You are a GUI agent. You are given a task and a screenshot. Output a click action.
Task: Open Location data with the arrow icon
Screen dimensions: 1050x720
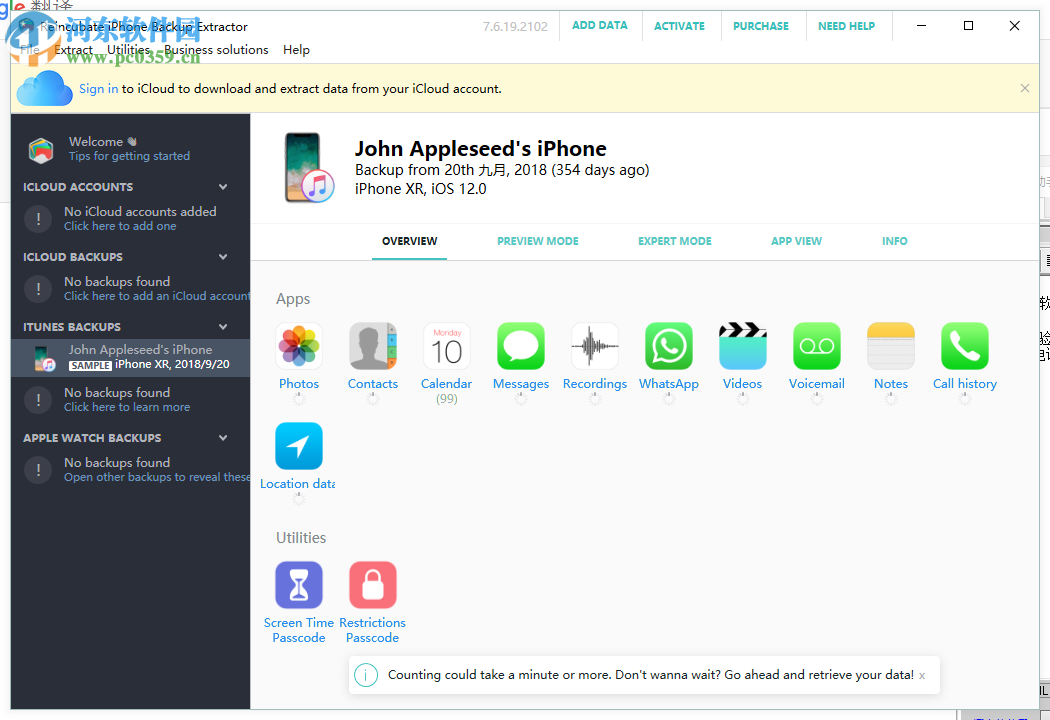297,446
